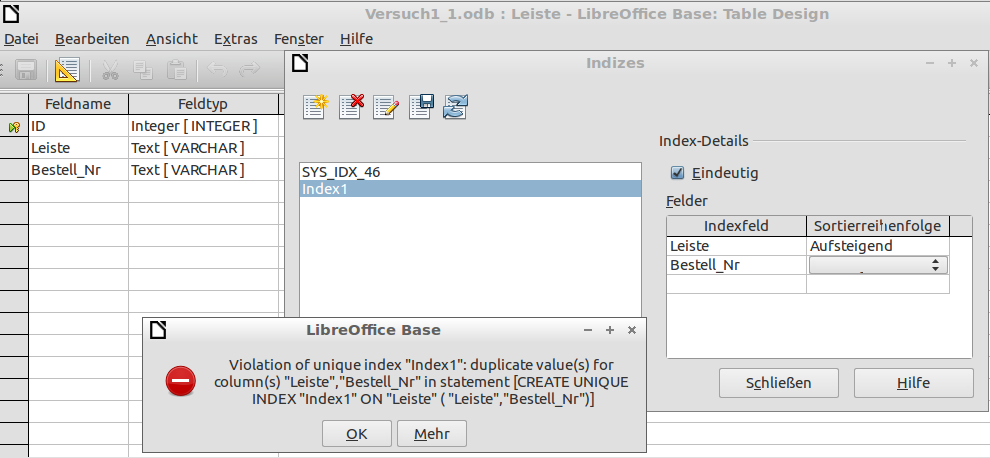Click the Feldname column header

(x=78, y=104)
